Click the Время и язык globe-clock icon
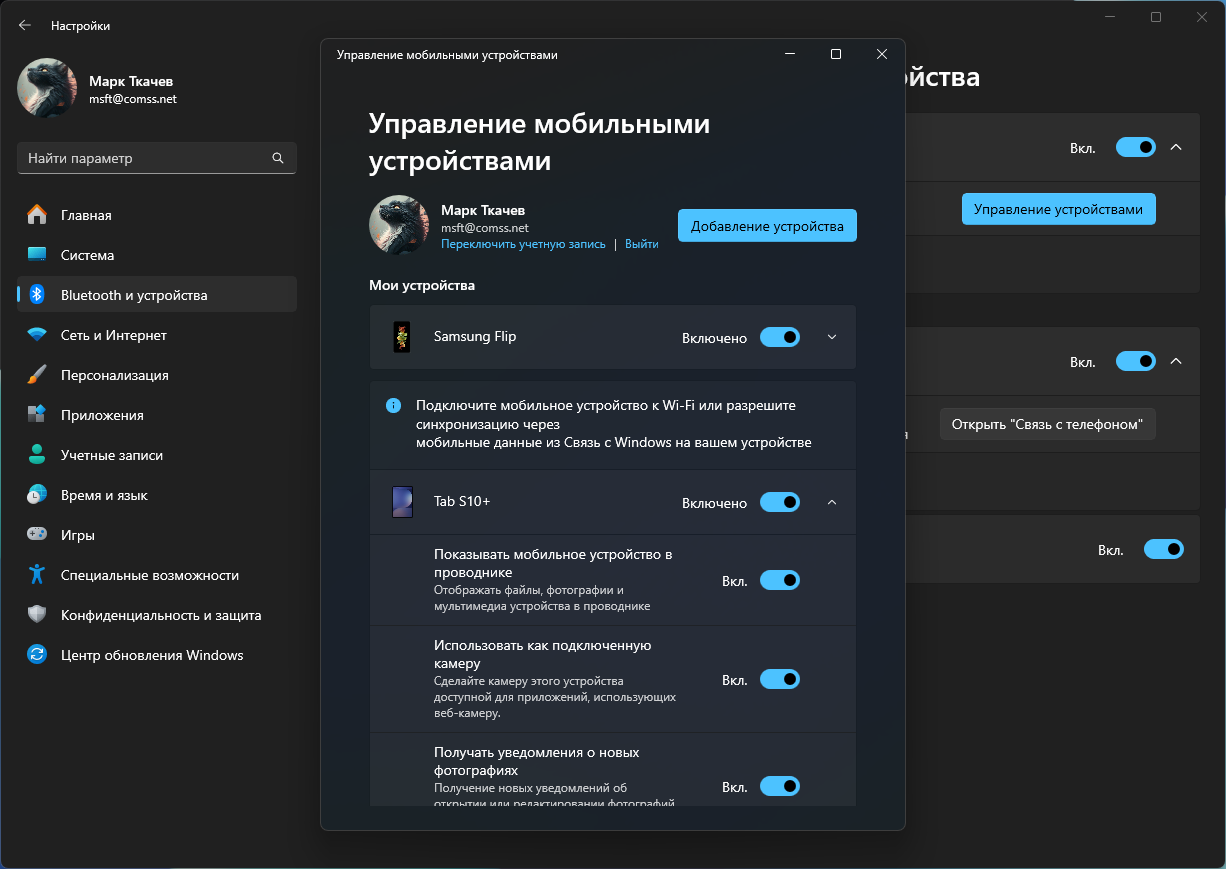 click(x=37, y=495)
